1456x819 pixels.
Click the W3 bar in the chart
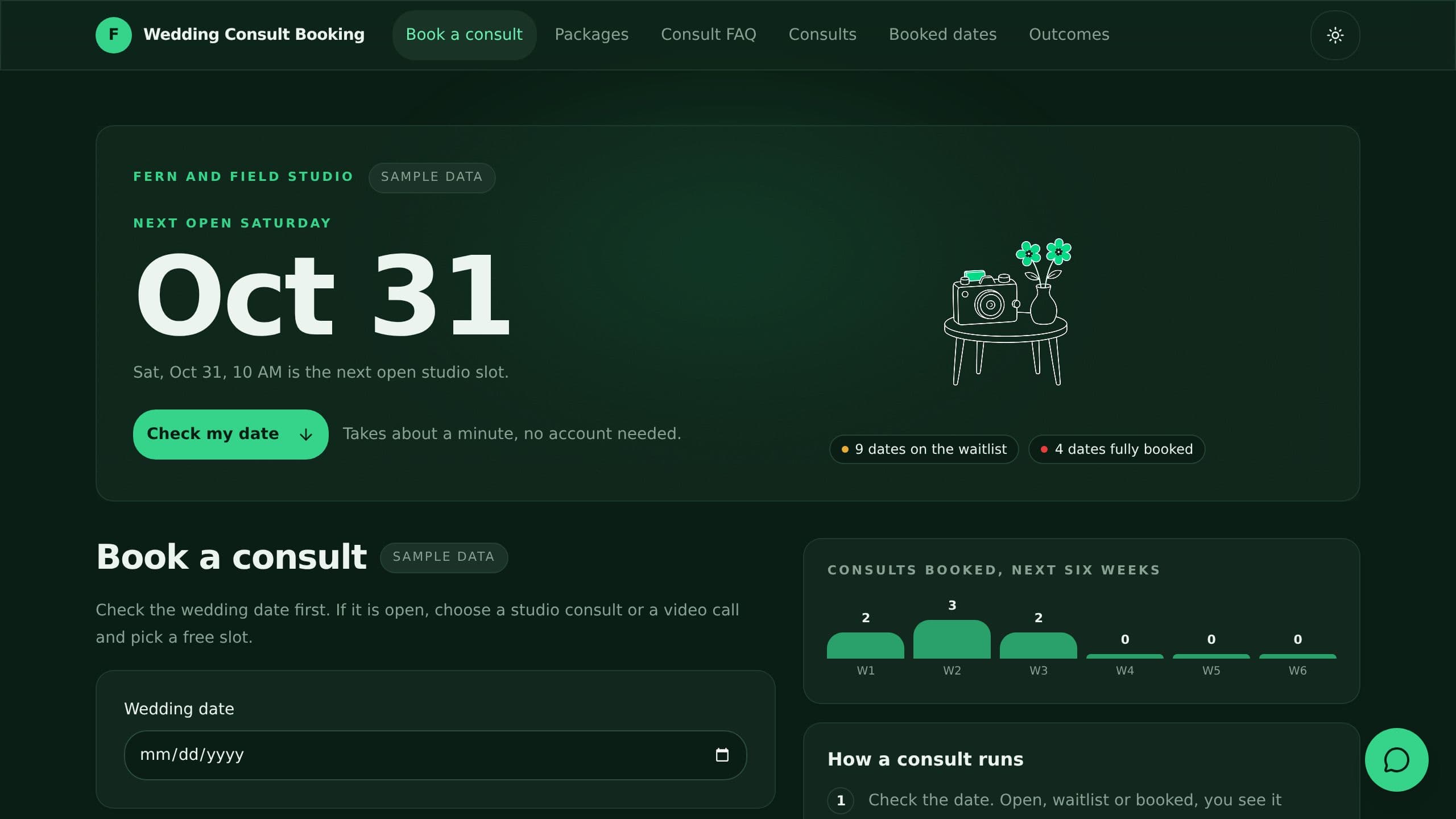pos(1038,646)
